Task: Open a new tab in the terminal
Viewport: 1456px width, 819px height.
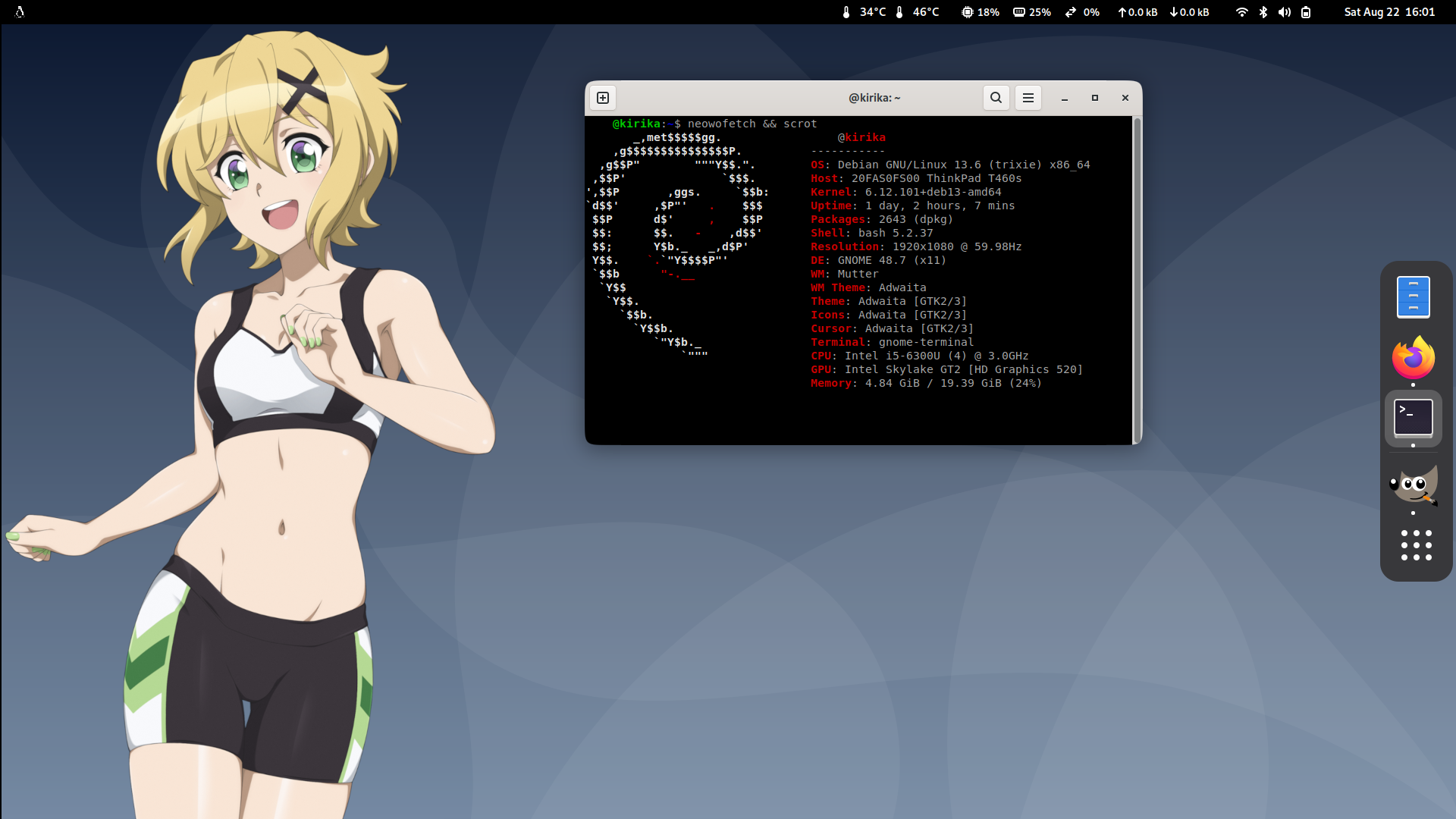Action: (603, 98)
